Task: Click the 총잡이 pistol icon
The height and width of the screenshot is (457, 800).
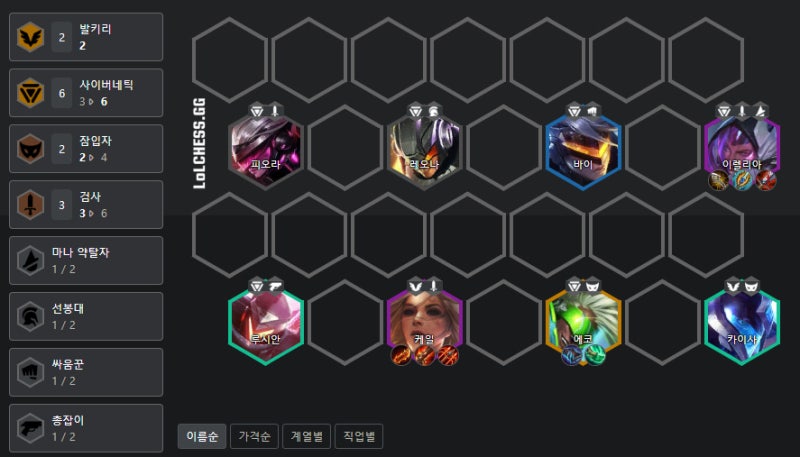Action: [30, 428]
